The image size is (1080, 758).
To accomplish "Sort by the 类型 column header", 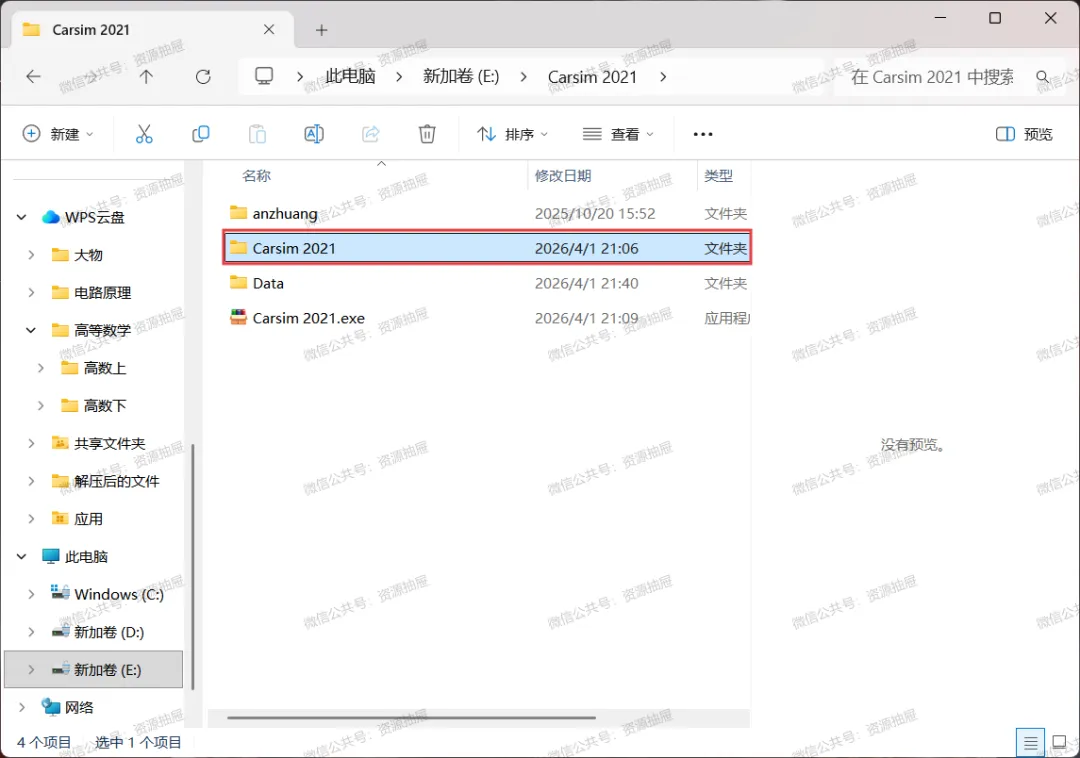I will point(718,176).
